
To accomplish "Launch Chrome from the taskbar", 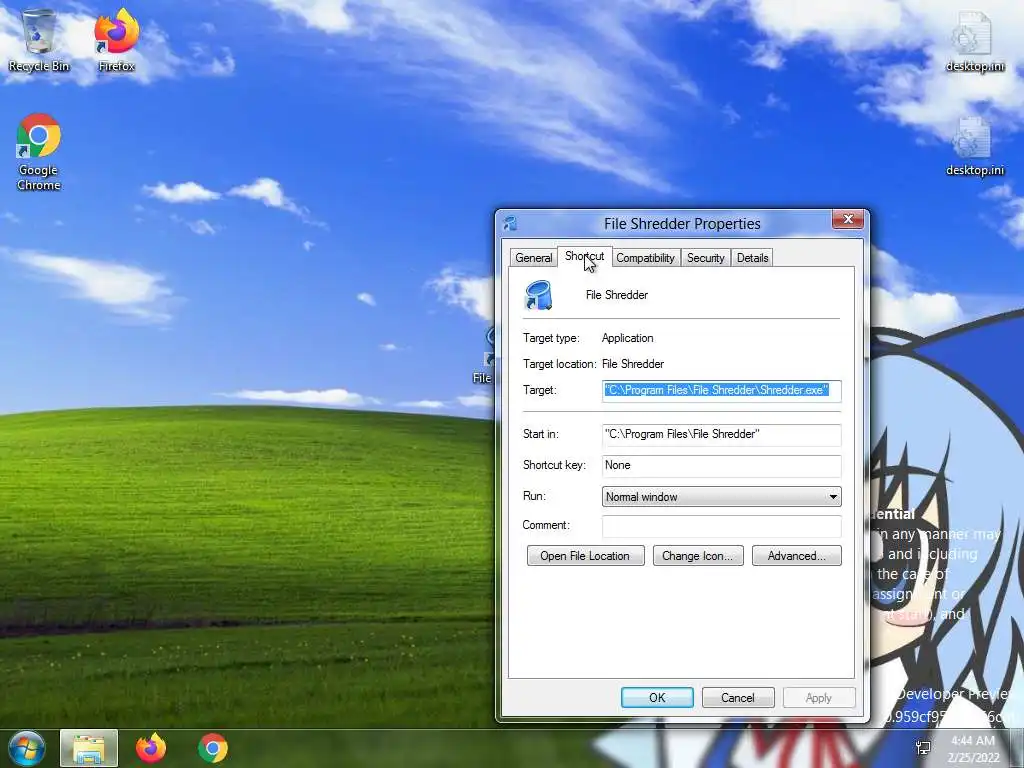I will [x=212, y=748].
